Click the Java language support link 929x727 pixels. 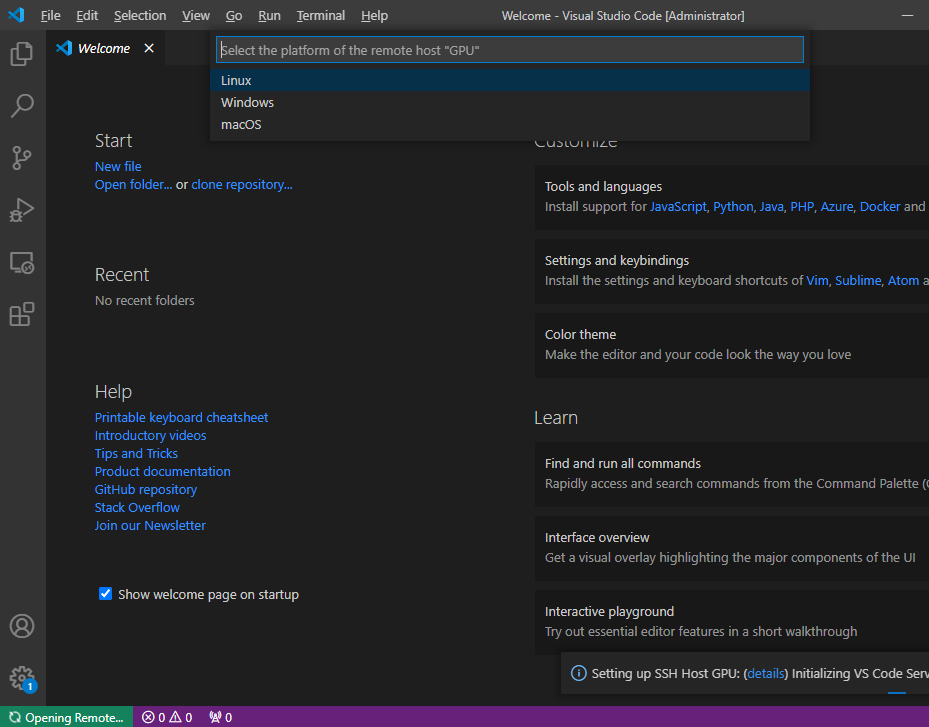click(x=771, y=207)
